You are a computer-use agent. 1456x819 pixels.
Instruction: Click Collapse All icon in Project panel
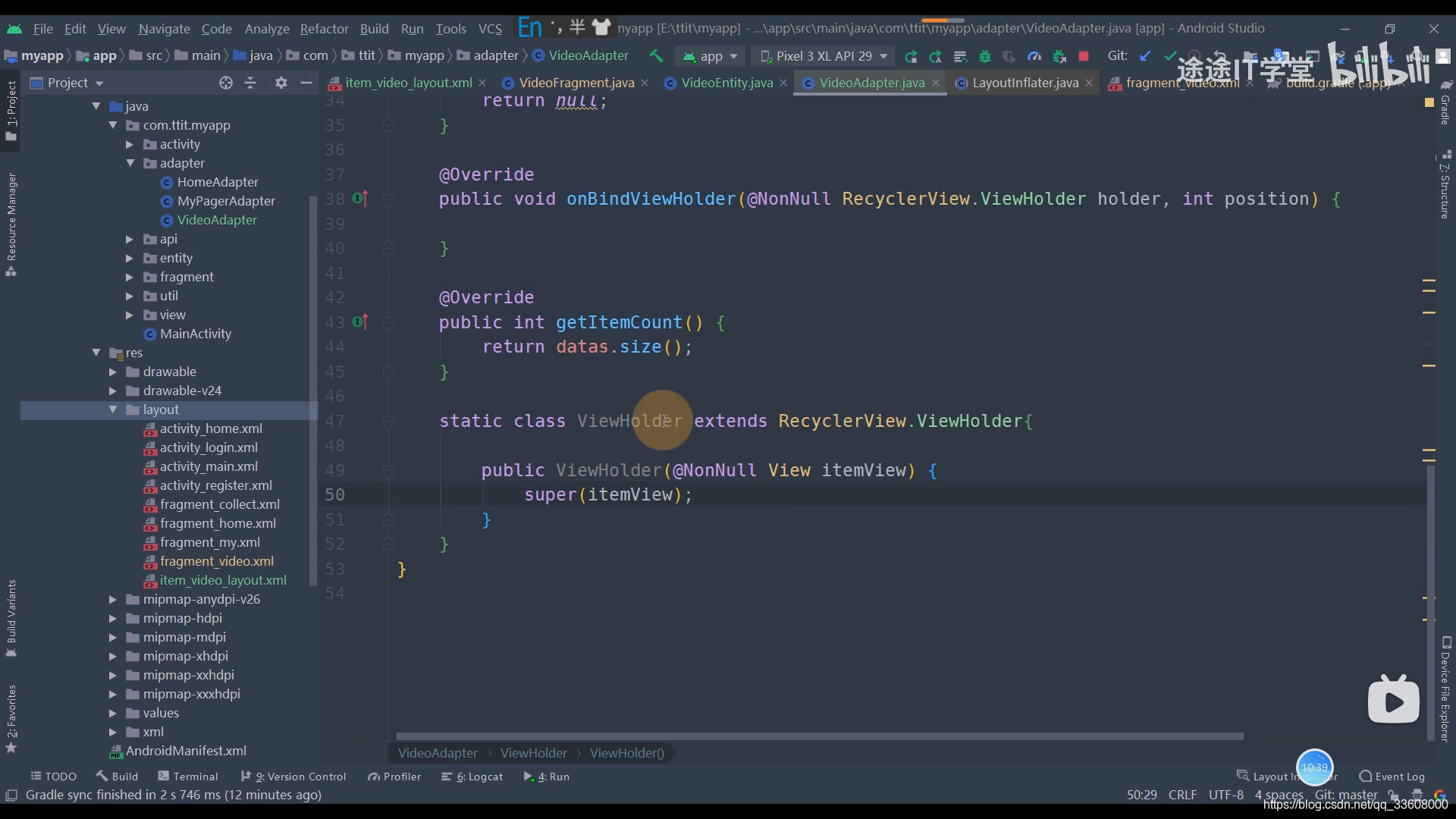[x=251, y=83]
